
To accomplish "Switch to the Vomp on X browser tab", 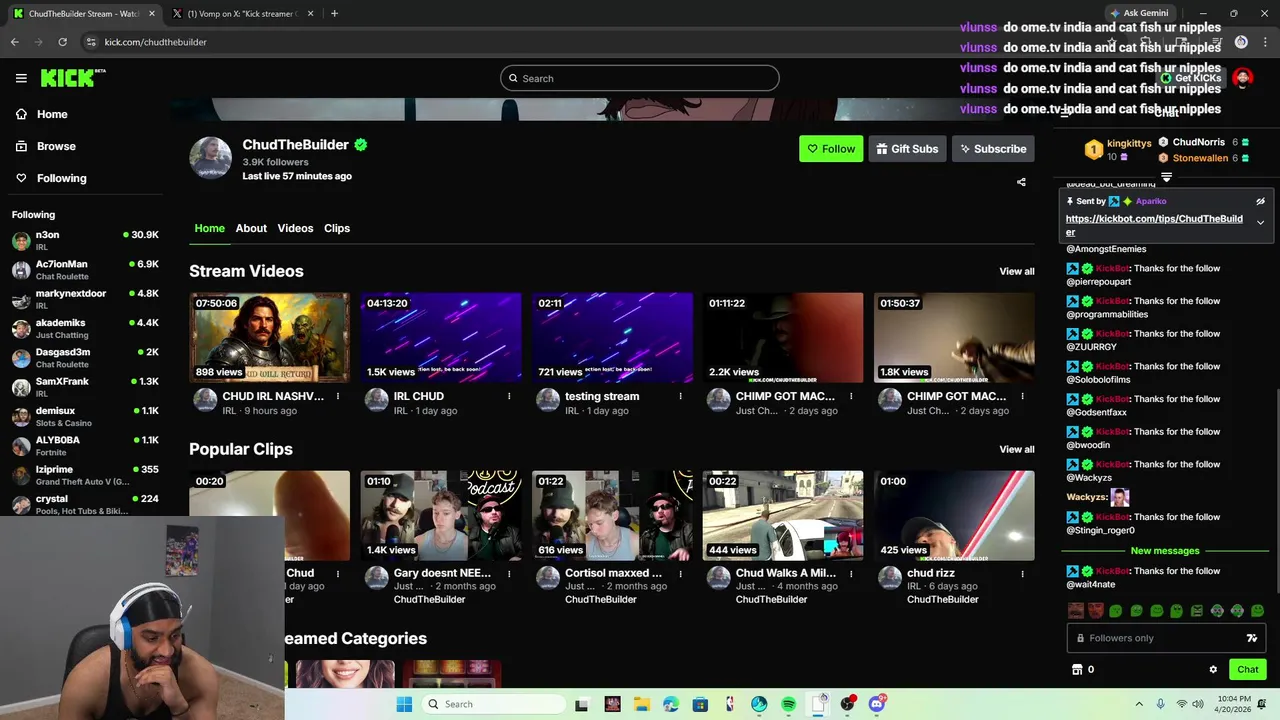I will point(244,14).
